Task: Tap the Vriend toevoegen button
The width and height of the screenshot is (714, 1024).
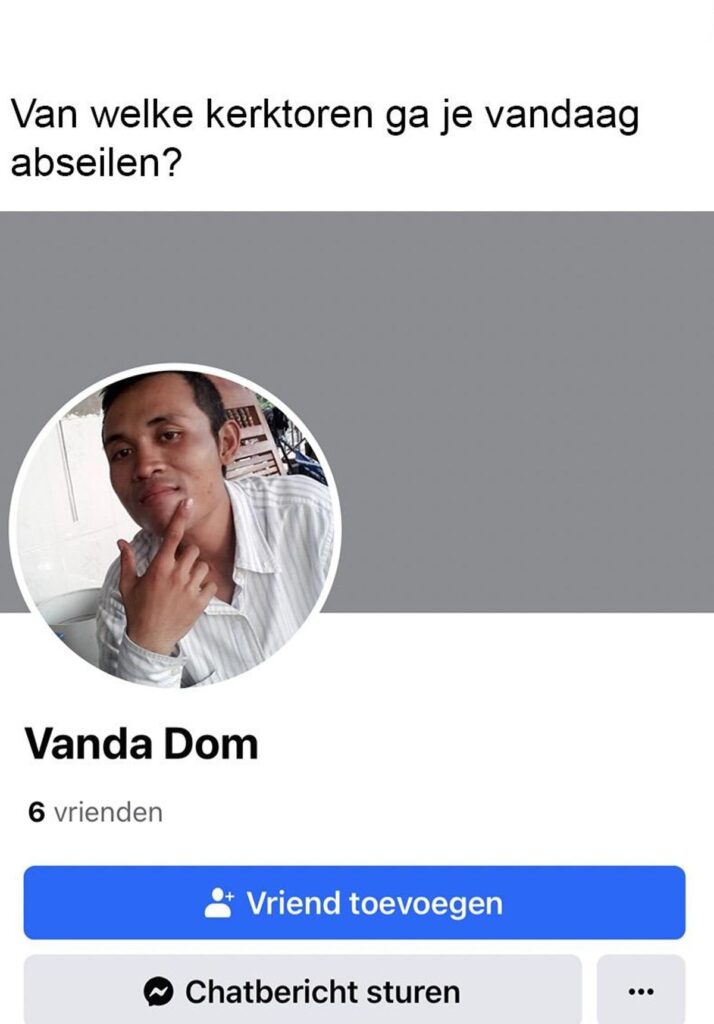Action: [355, 903]
